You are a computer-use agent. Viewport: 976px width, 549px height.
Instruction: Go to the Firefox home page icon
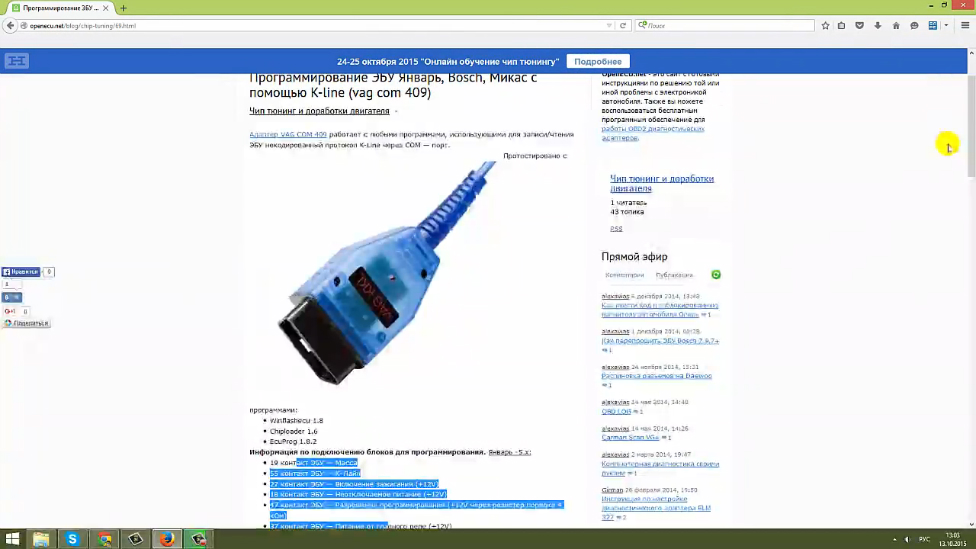pyautogui.click(x=896, y=26)
